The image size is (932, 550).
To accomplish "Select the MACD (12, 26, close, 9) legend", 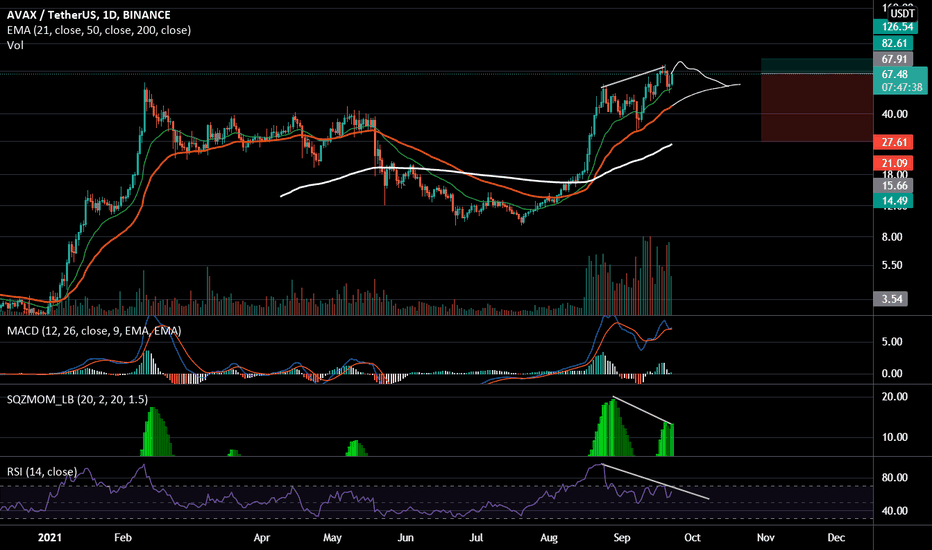I will pos(94,331).
